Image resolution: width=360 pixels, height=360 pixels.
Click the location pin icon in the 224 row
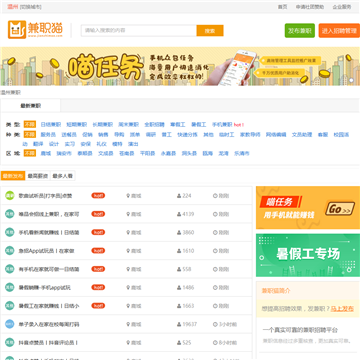click(x=128, y=196)
